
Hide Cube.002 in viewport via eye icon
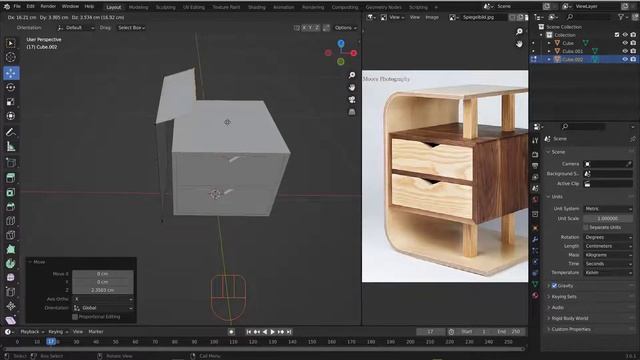(625, 59)
